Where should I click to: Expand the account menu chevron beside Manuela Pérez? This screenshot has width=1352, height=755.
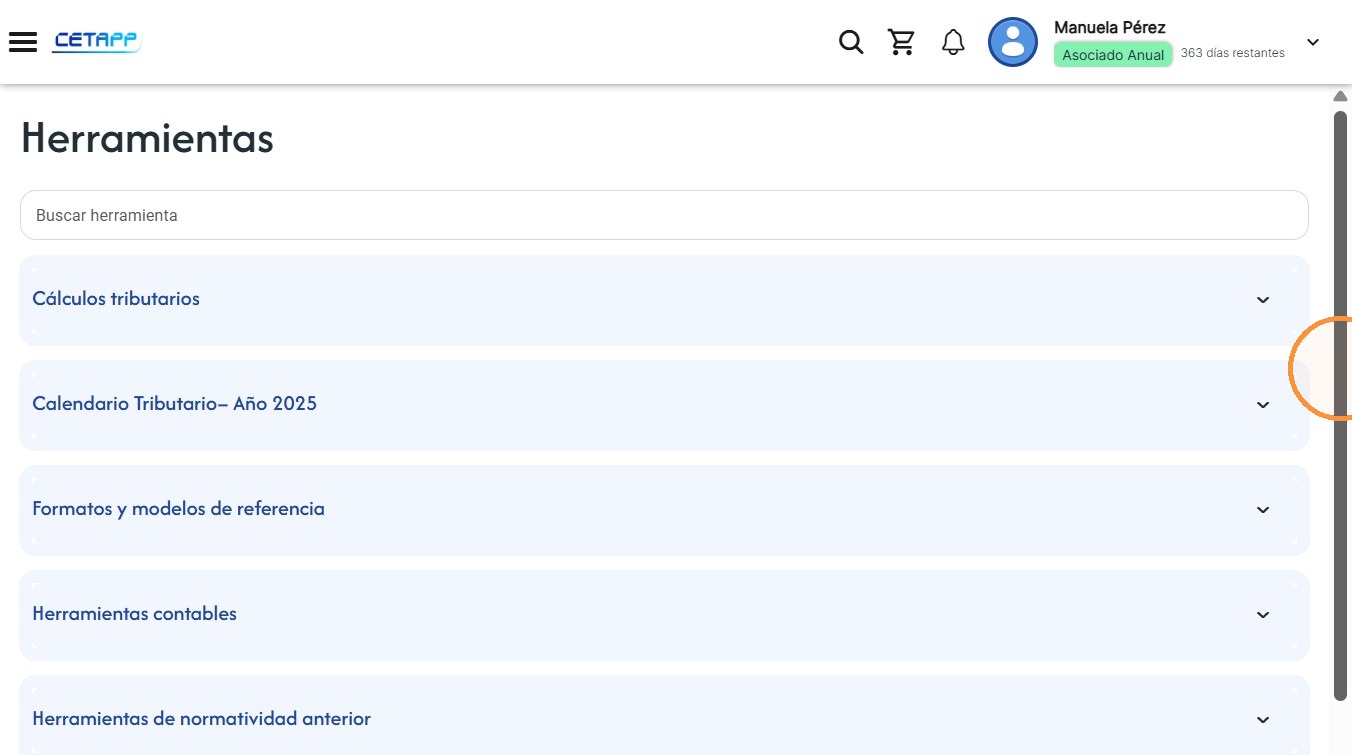(x=1313, y=42)
